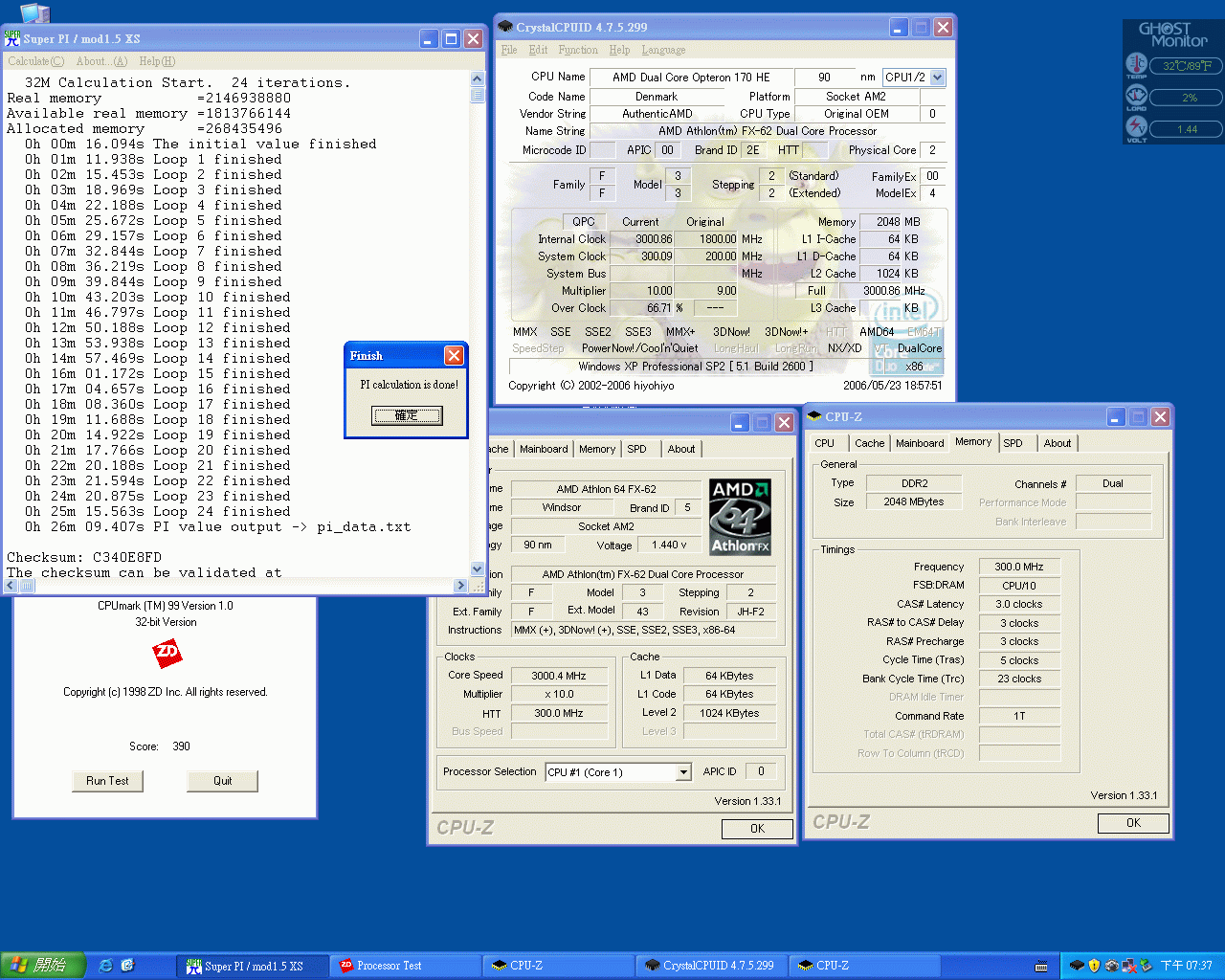Select the Mainboard tab in CPU-Z CPU window
This screenshot has width=1225, height=980.
pos(544,449)
